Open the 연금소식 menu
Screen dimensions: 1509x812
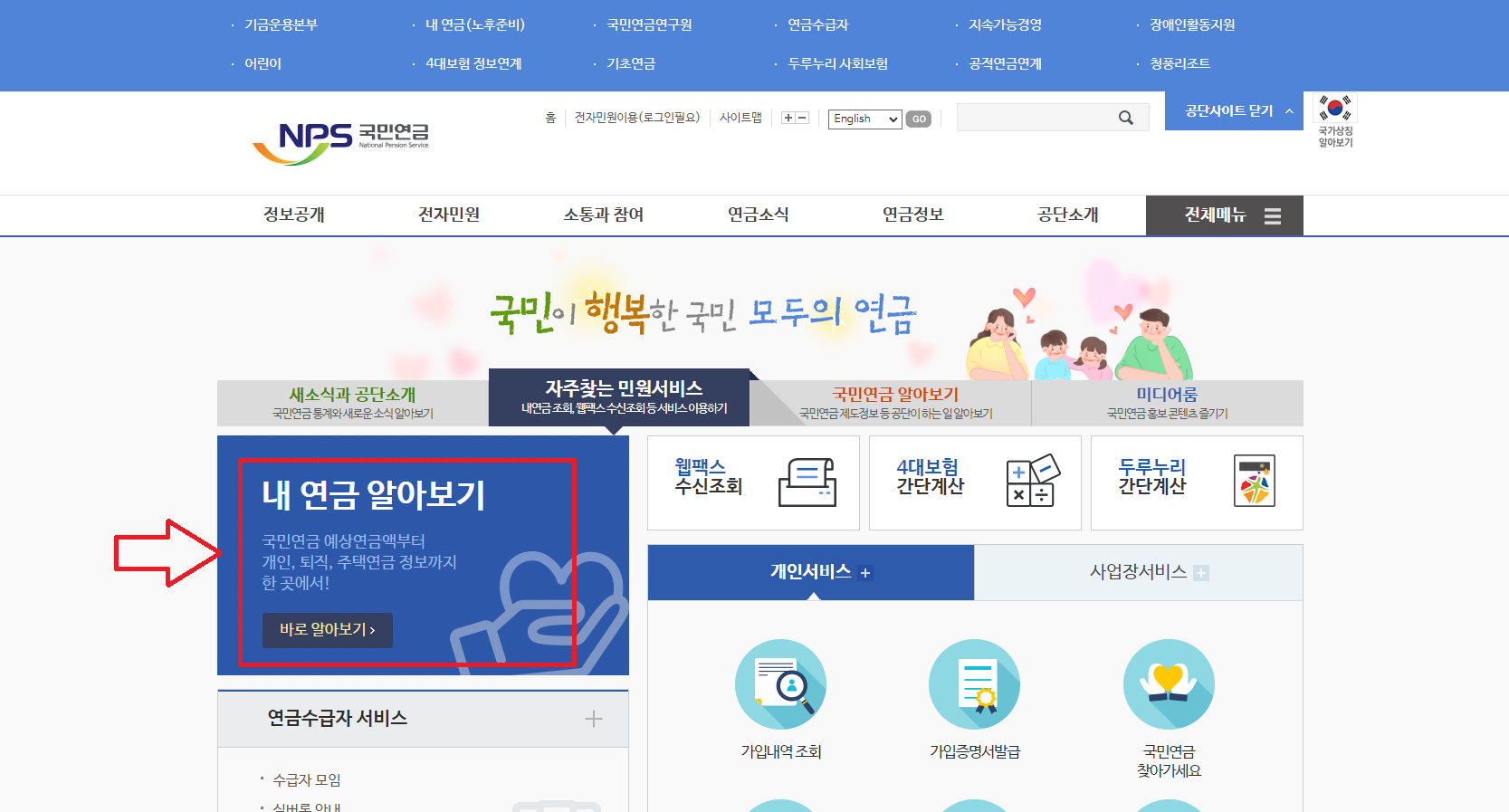pos(759,215)
